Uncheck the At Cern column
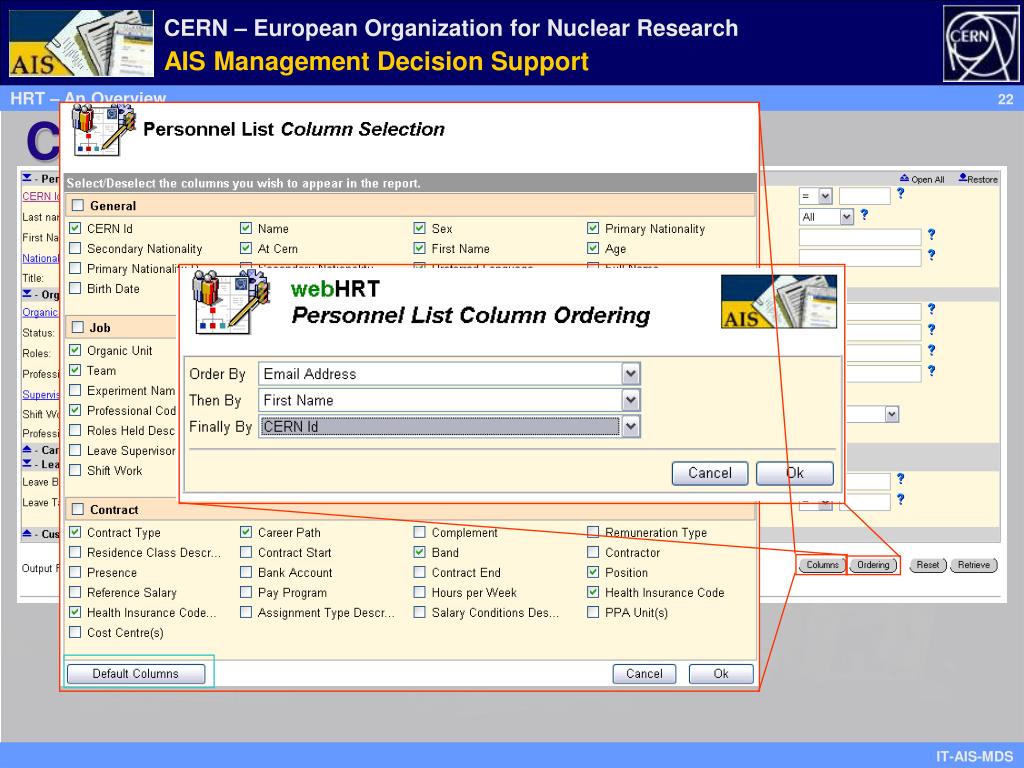The width and height of the screenshot is (1024, 768). point(246,248)
